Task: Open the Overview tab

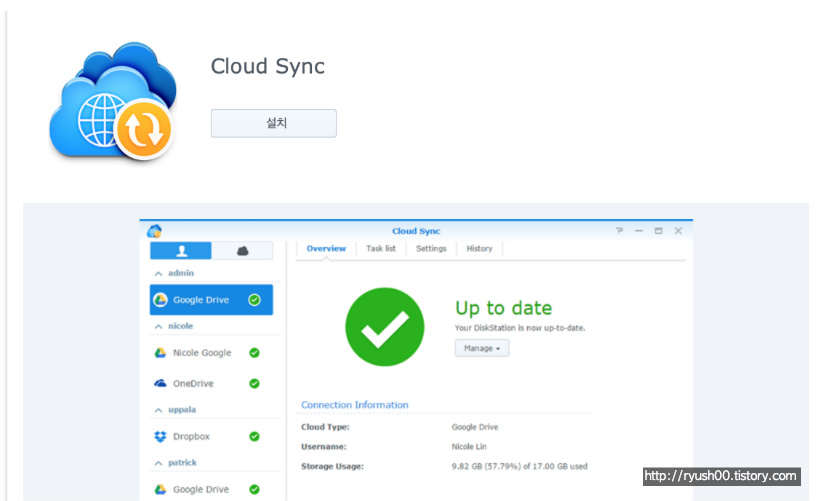Action: coord(326,248)
